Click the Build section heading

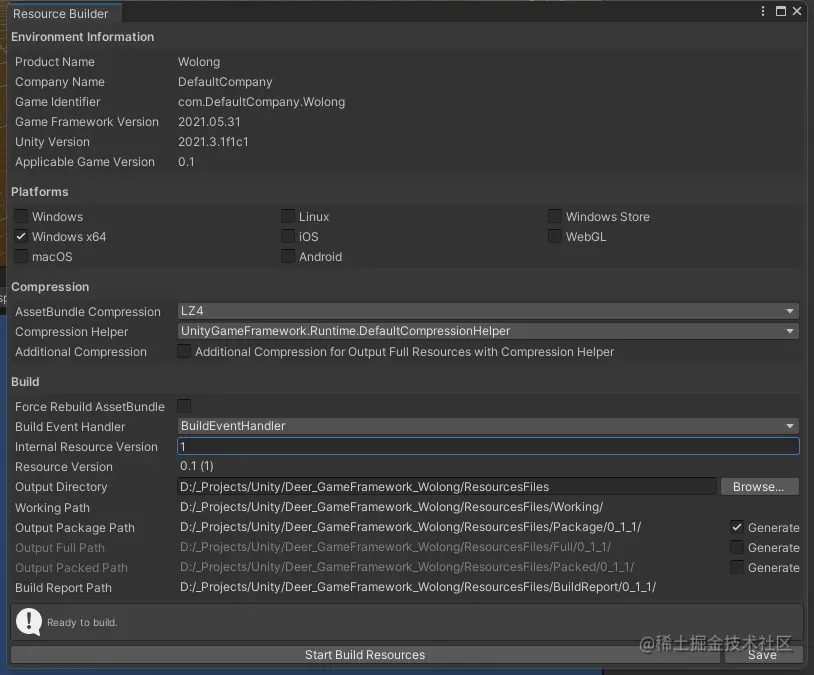[25, 382]
